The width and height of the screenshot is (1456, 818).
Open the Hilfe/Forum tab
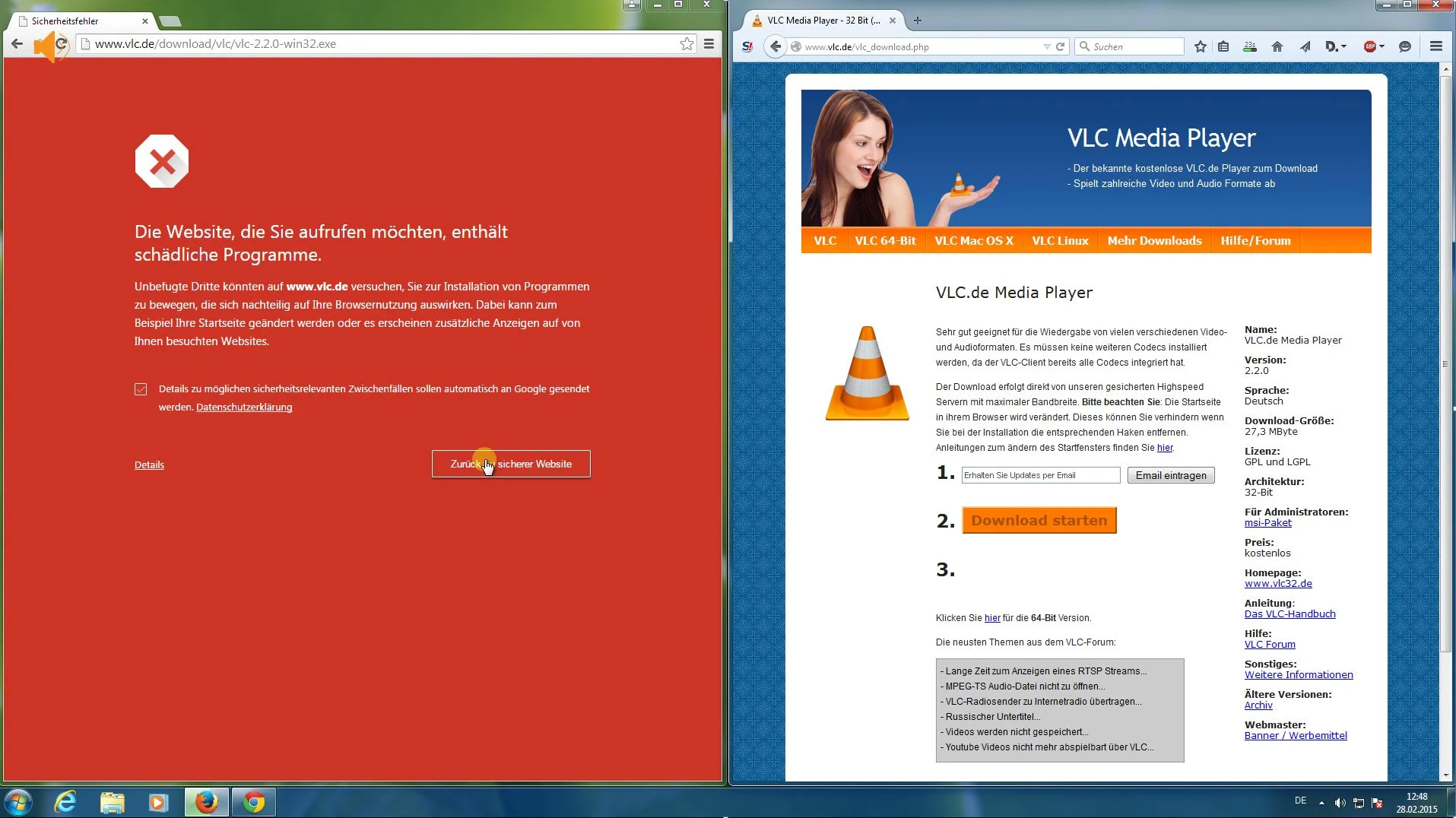pyautogui.click(x=1255, y=240)
